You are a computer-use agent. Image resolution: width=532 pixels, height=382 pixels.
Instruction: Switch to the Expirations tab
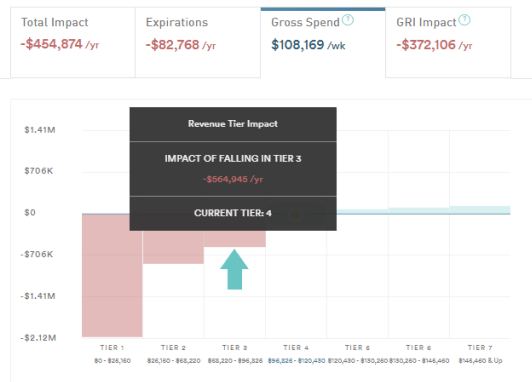(x=198, y=43)
